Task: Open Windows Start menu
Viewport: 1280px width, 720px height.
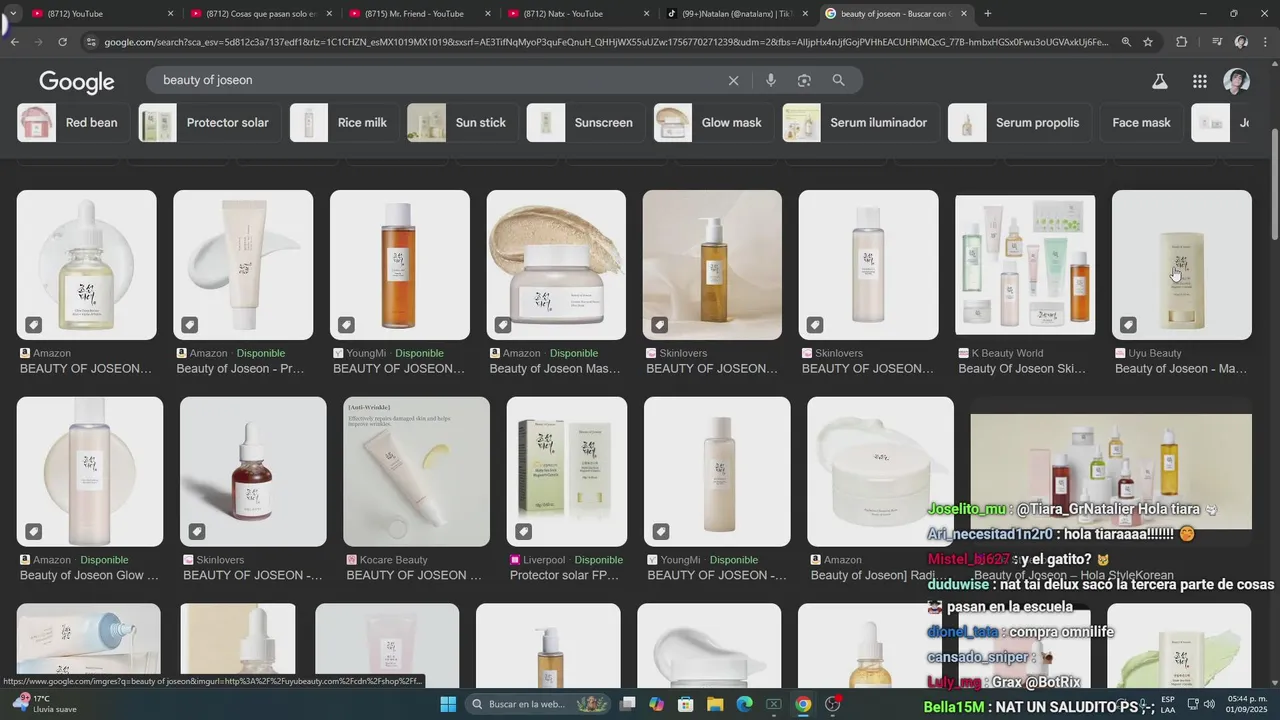Action: coord(447,704)
